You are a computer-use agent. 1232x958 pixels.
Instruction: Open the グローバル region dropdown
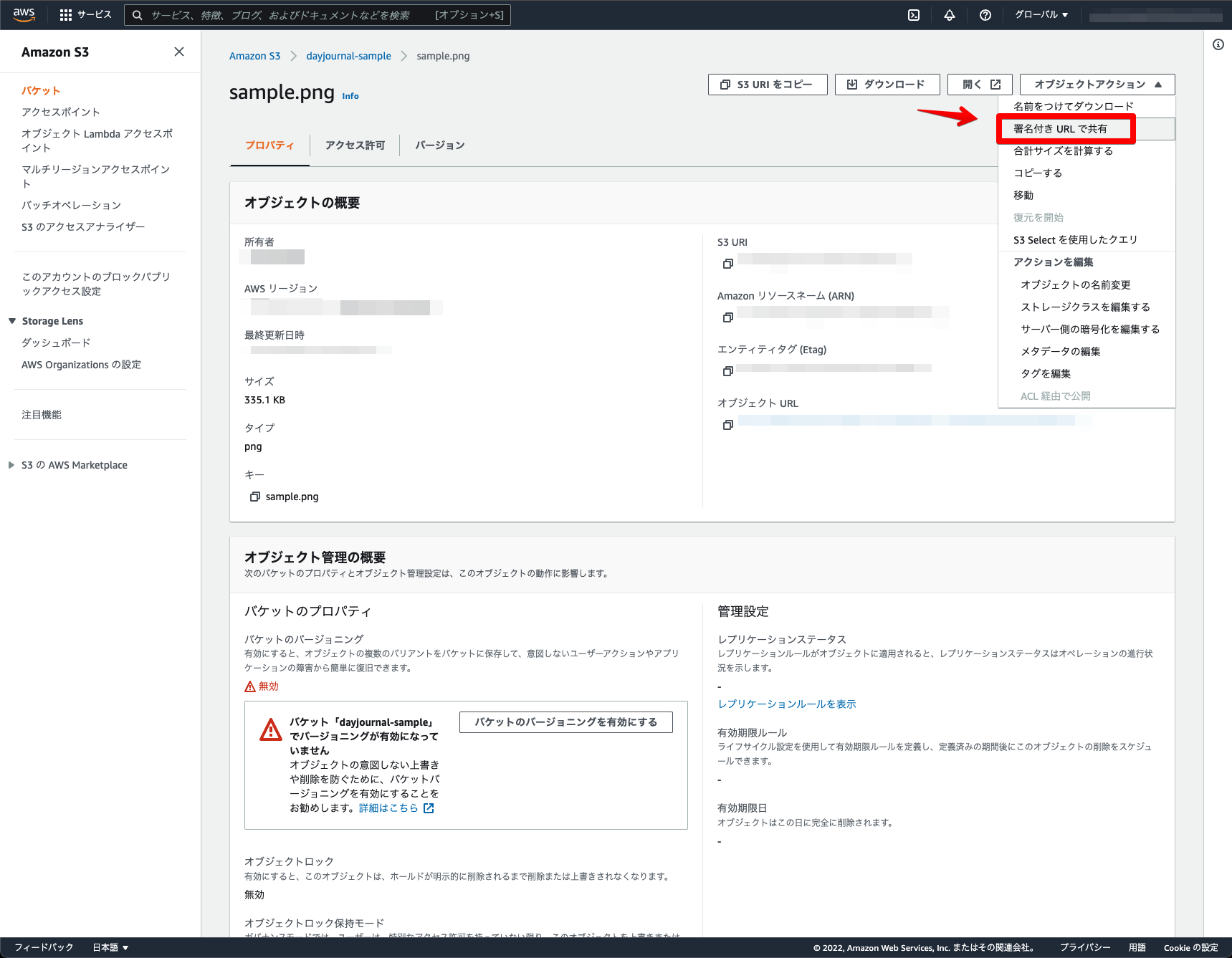point(1041,15)
